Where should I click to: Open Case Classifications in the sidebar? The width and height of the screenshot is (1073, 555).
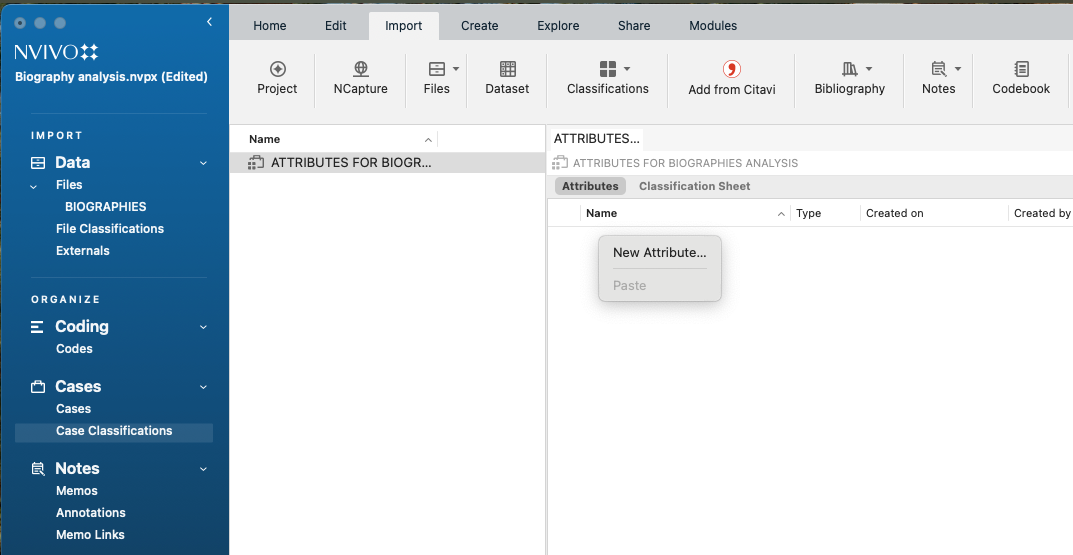click(x=114, y=431)
